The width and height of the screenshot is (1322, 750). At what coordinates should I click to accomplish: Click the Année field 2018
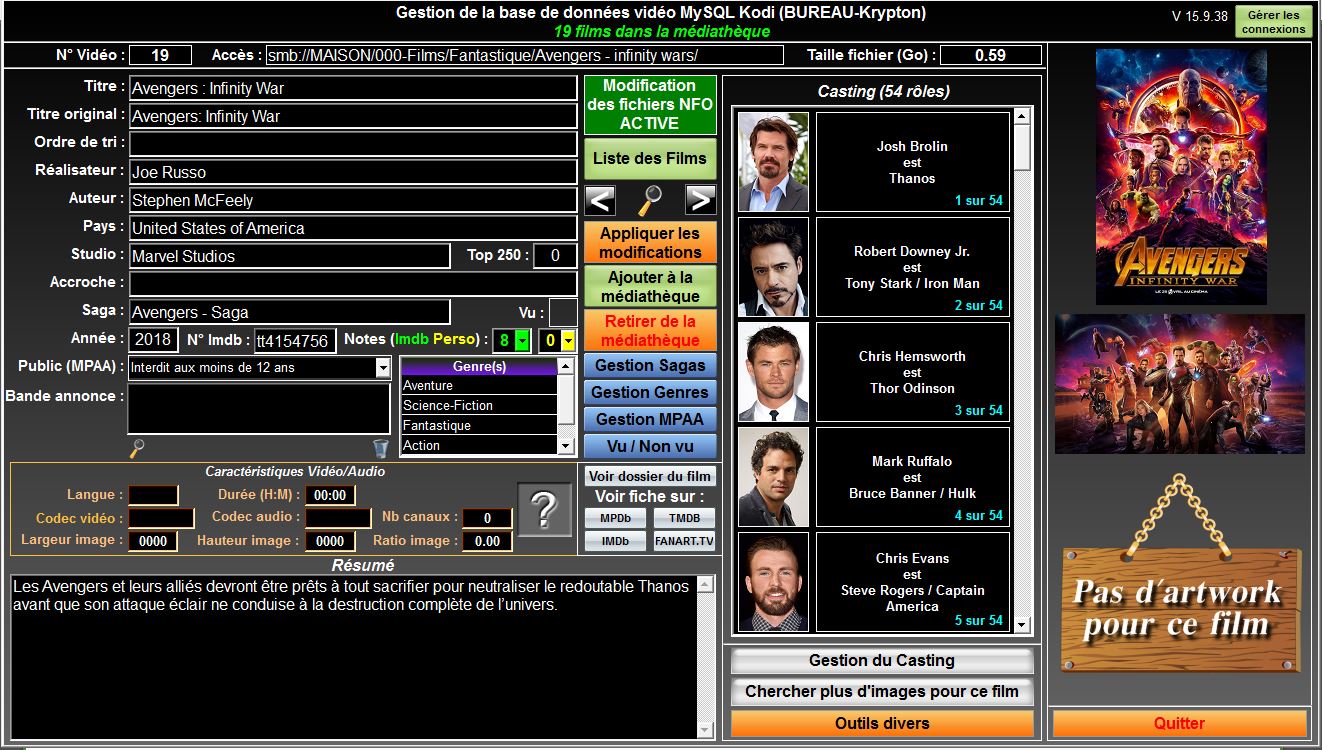[154, 340]
